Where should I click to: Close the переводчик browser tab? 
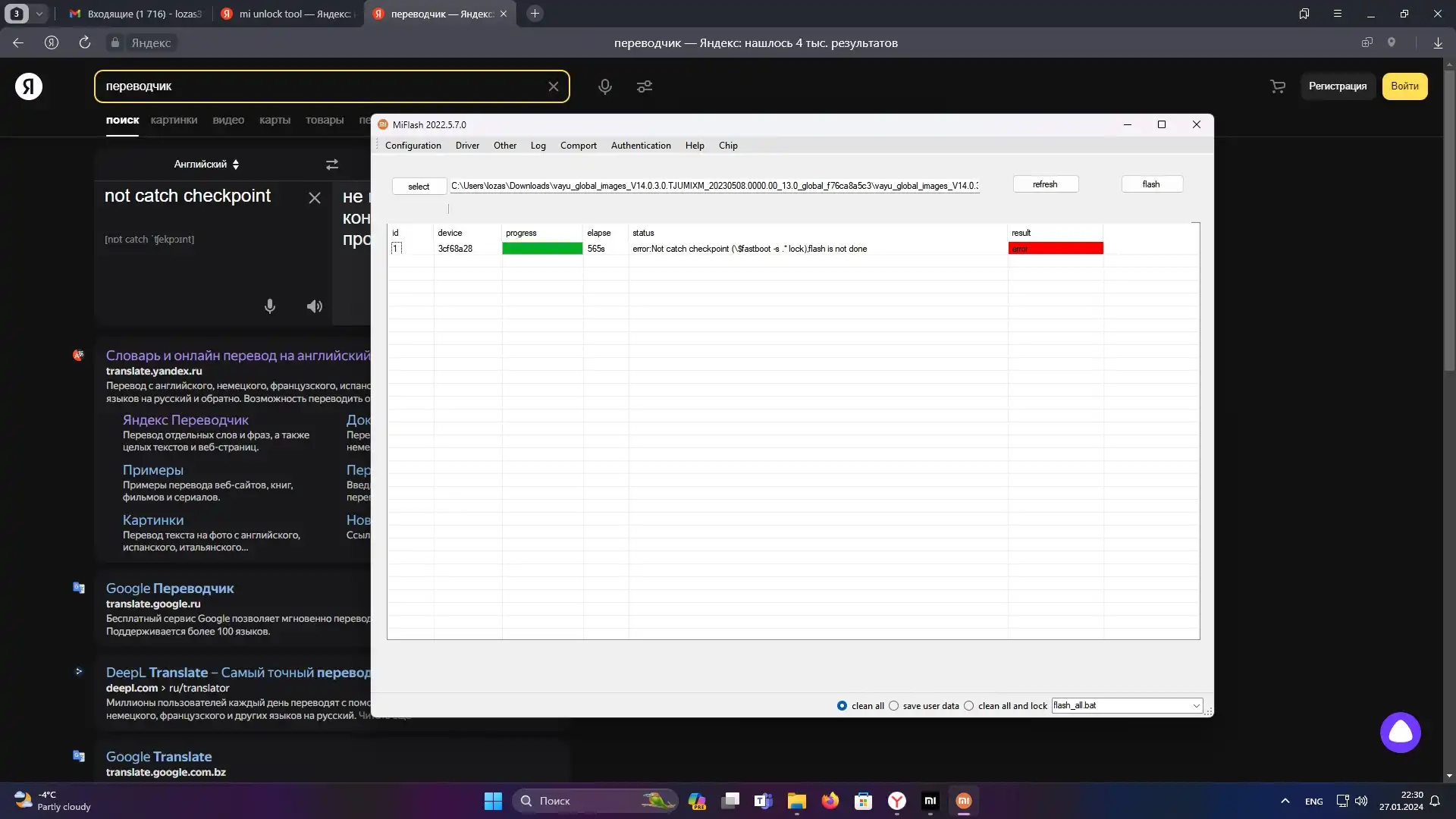504,14
